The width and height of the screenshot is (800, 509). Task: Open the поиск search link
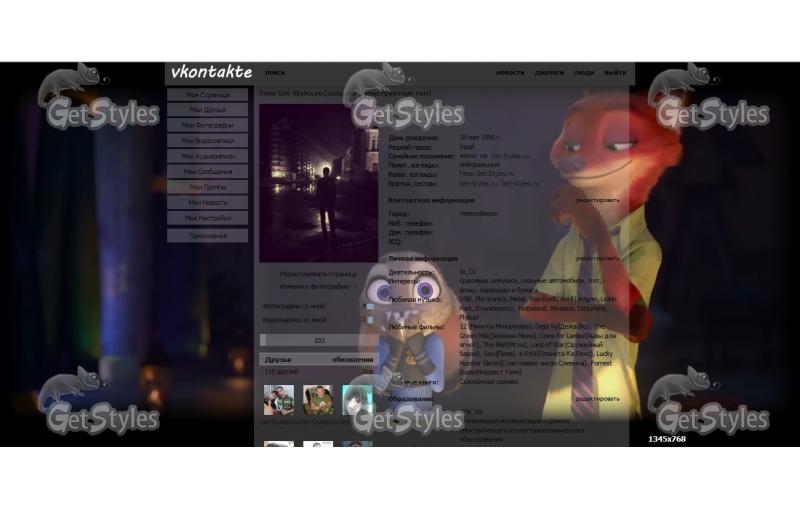tap(275, 72)
